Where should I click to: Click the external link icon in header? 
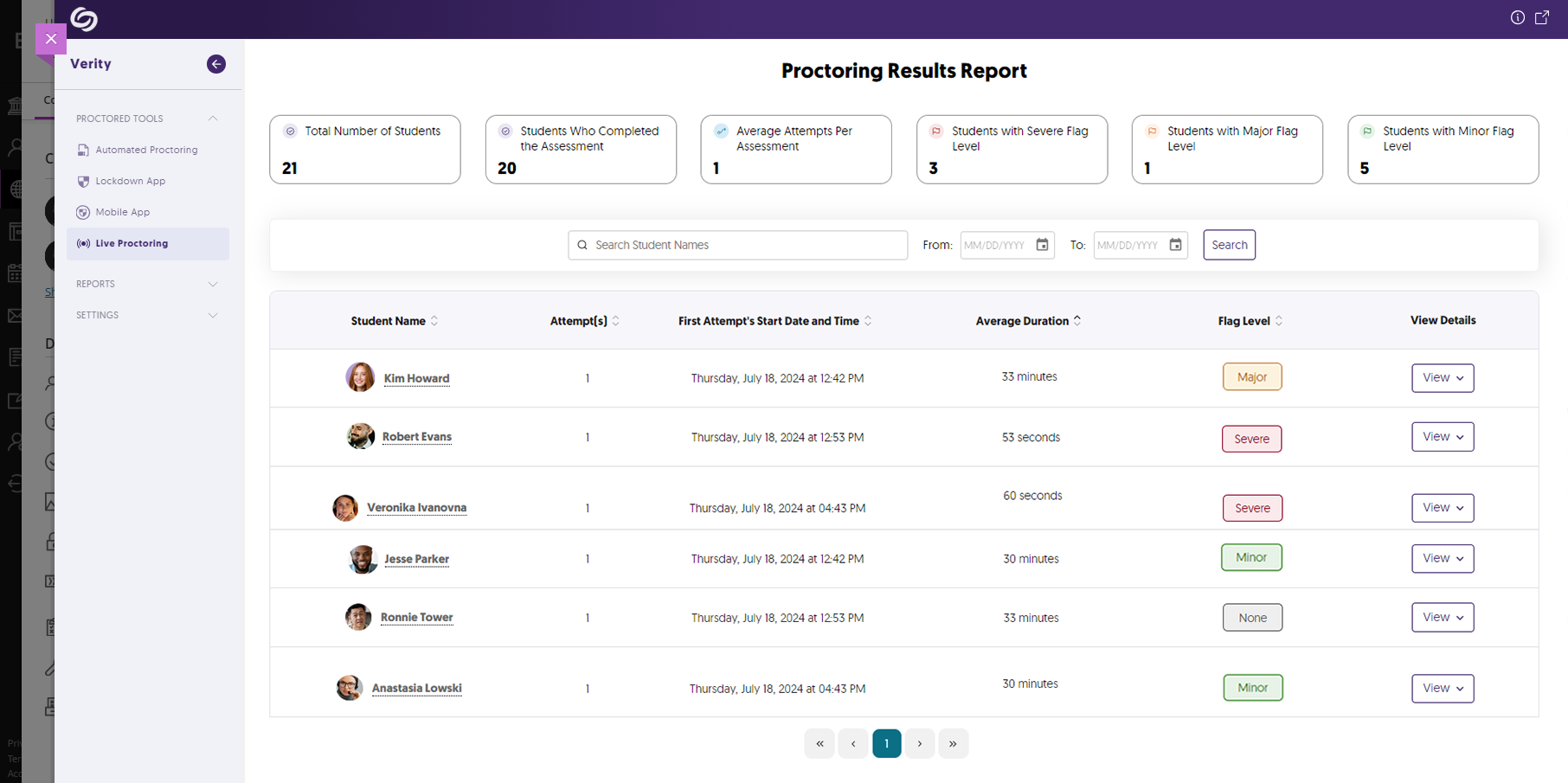tap(1543, 17)
